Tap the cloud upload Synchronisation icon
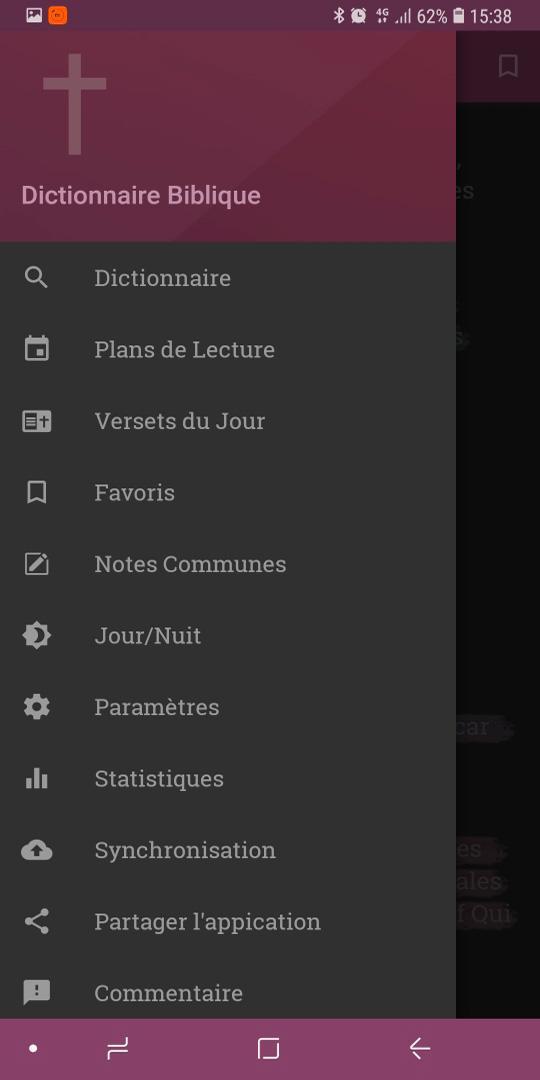 tap(37, 851)
